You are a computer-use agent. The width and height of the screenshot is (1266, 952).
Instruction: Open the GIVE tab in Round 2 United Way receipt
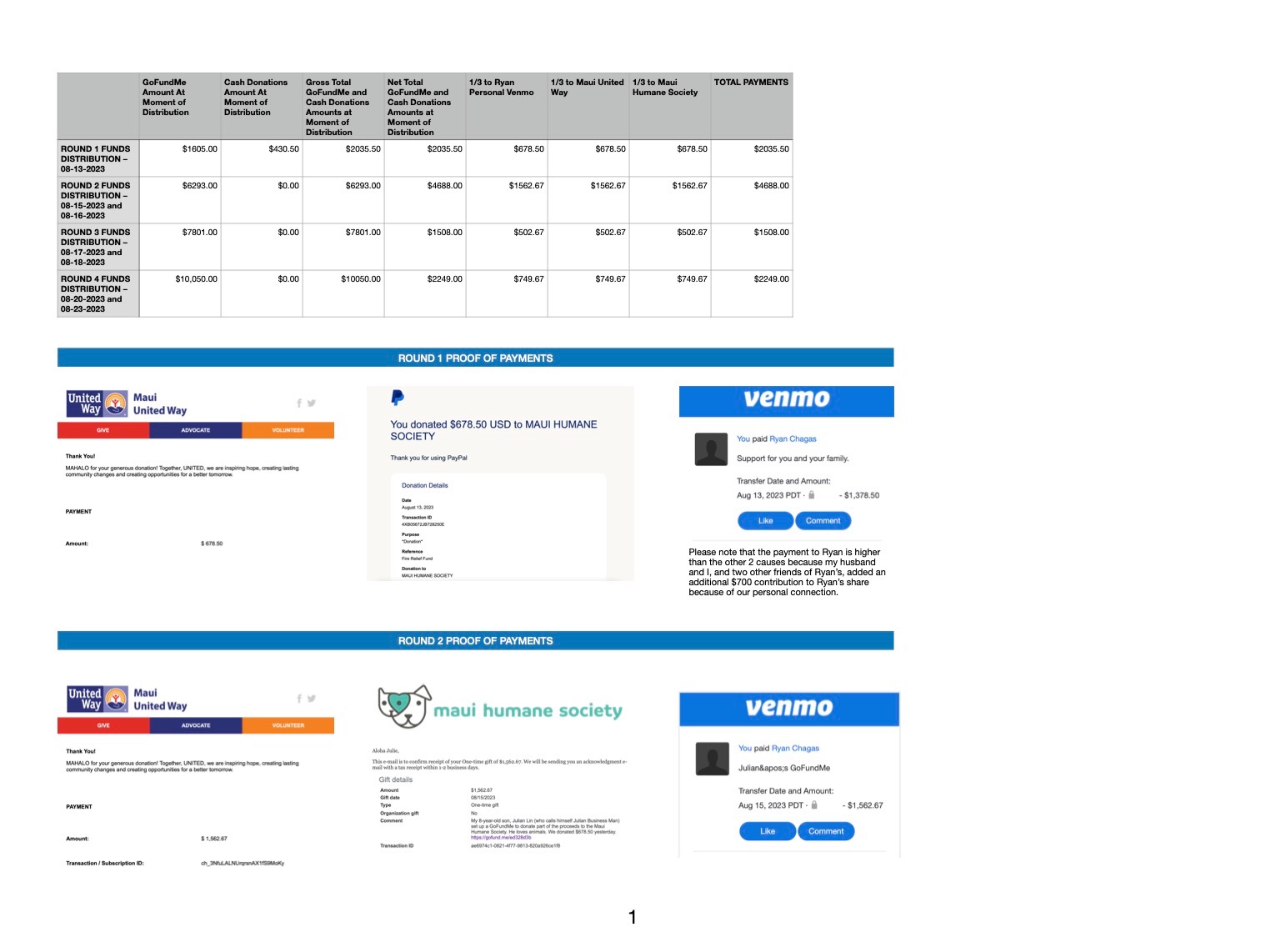coord(103,725)
